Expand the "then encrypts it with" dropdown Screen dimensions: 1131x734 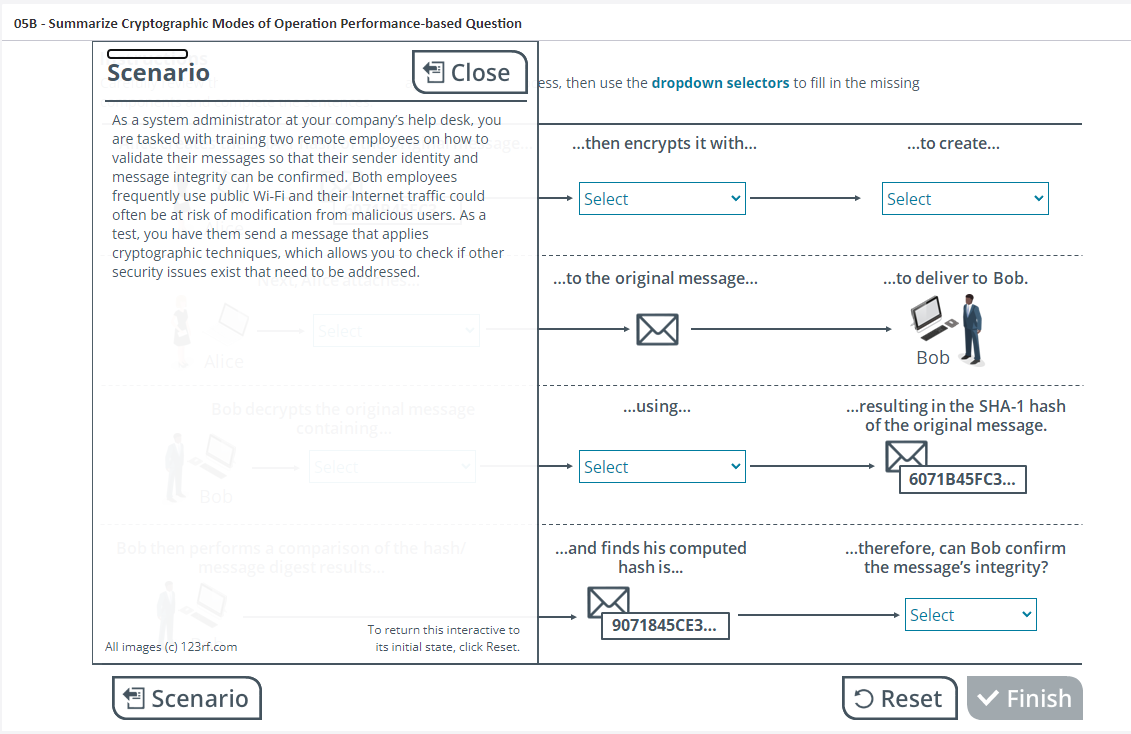click(x=662, y=199)
